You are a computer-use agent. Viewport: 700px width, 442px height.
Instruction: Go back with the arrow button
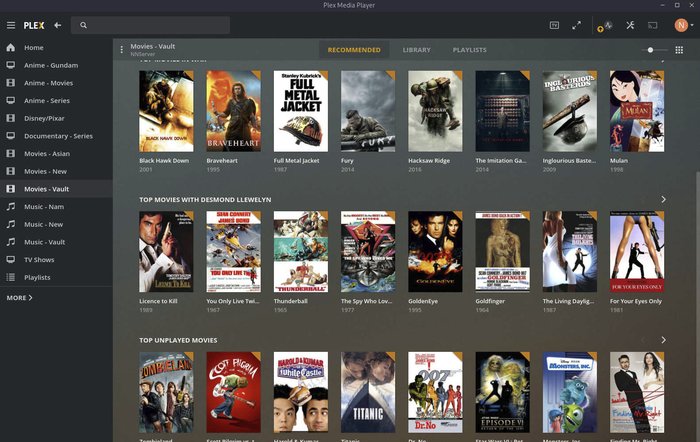(x=58, y=25)
